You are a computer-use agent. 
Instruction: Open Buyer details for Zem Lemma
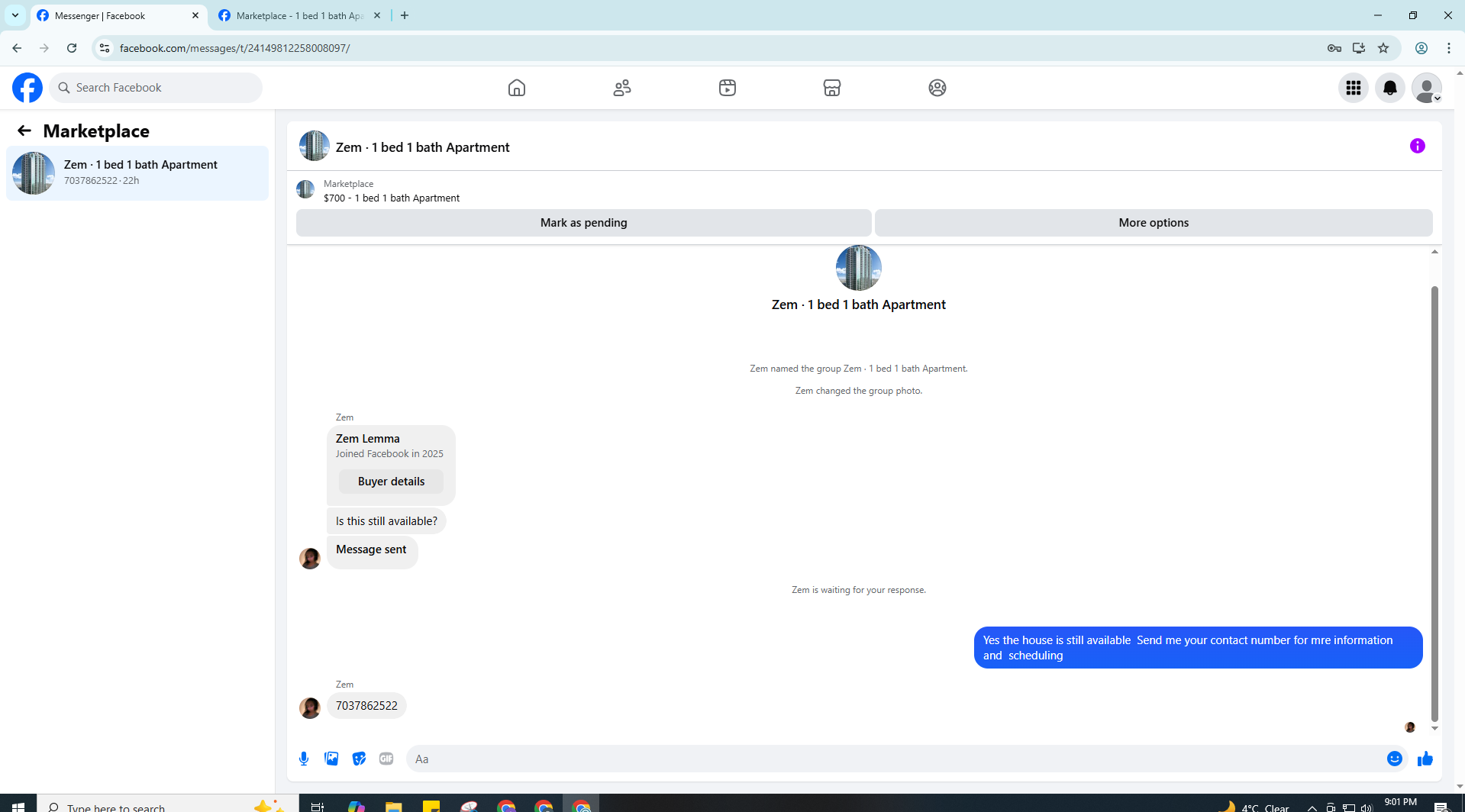pyautogui.click(x=391, y=482)
